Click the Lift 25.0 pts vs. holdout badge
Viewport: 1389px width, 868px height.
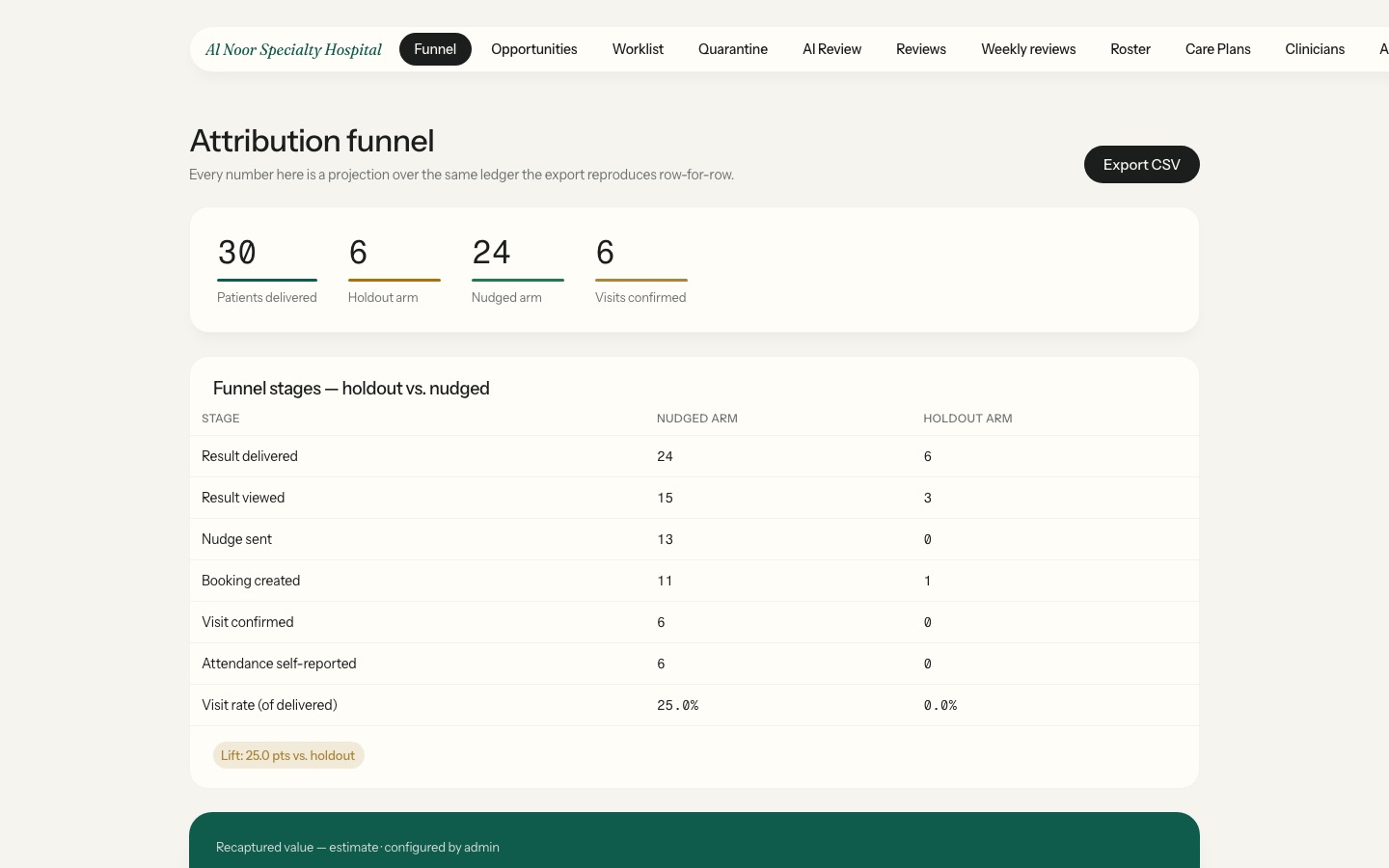288,755
